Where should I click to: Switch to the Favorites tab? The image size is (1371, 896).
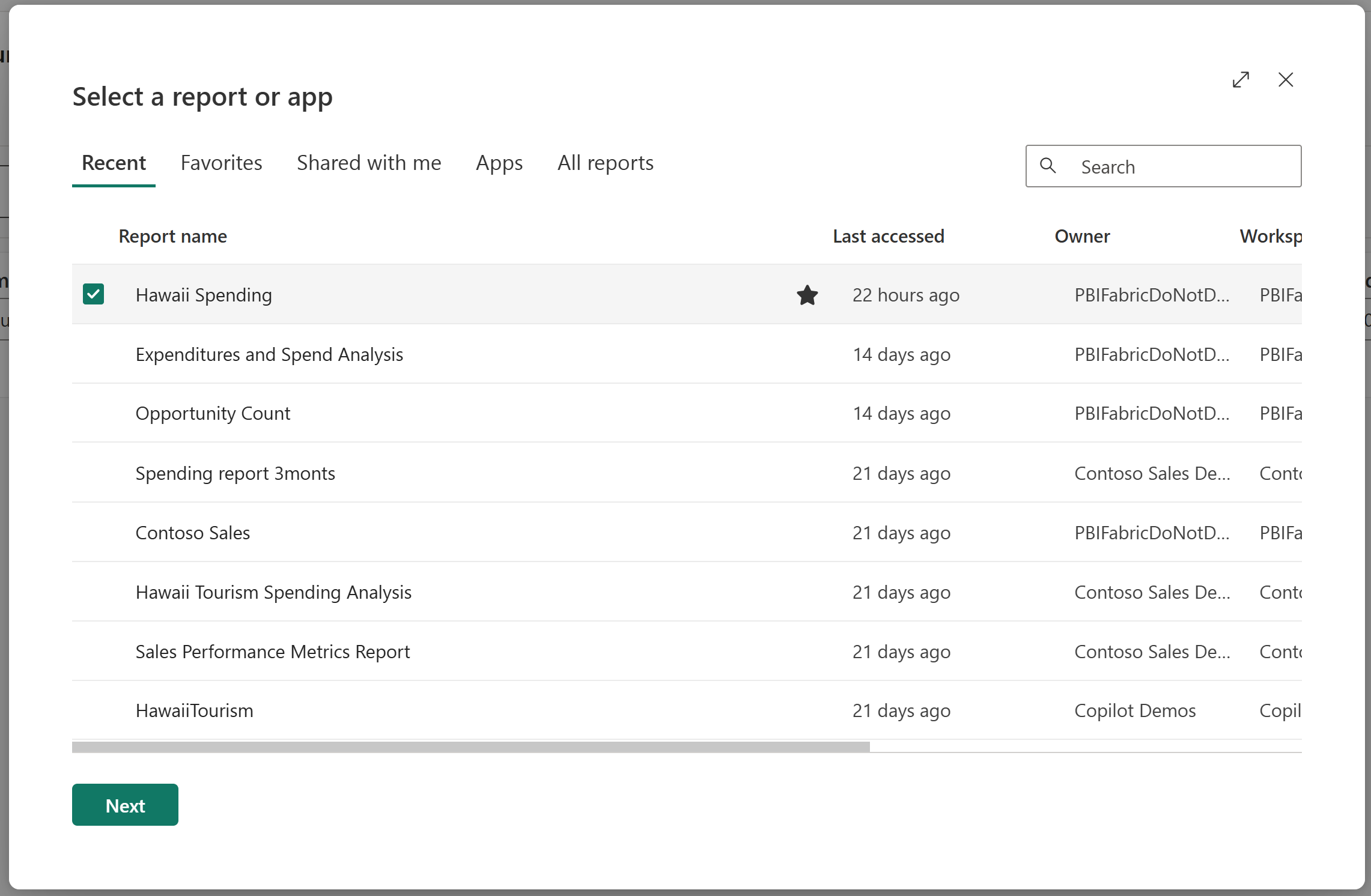click(221, 162)
